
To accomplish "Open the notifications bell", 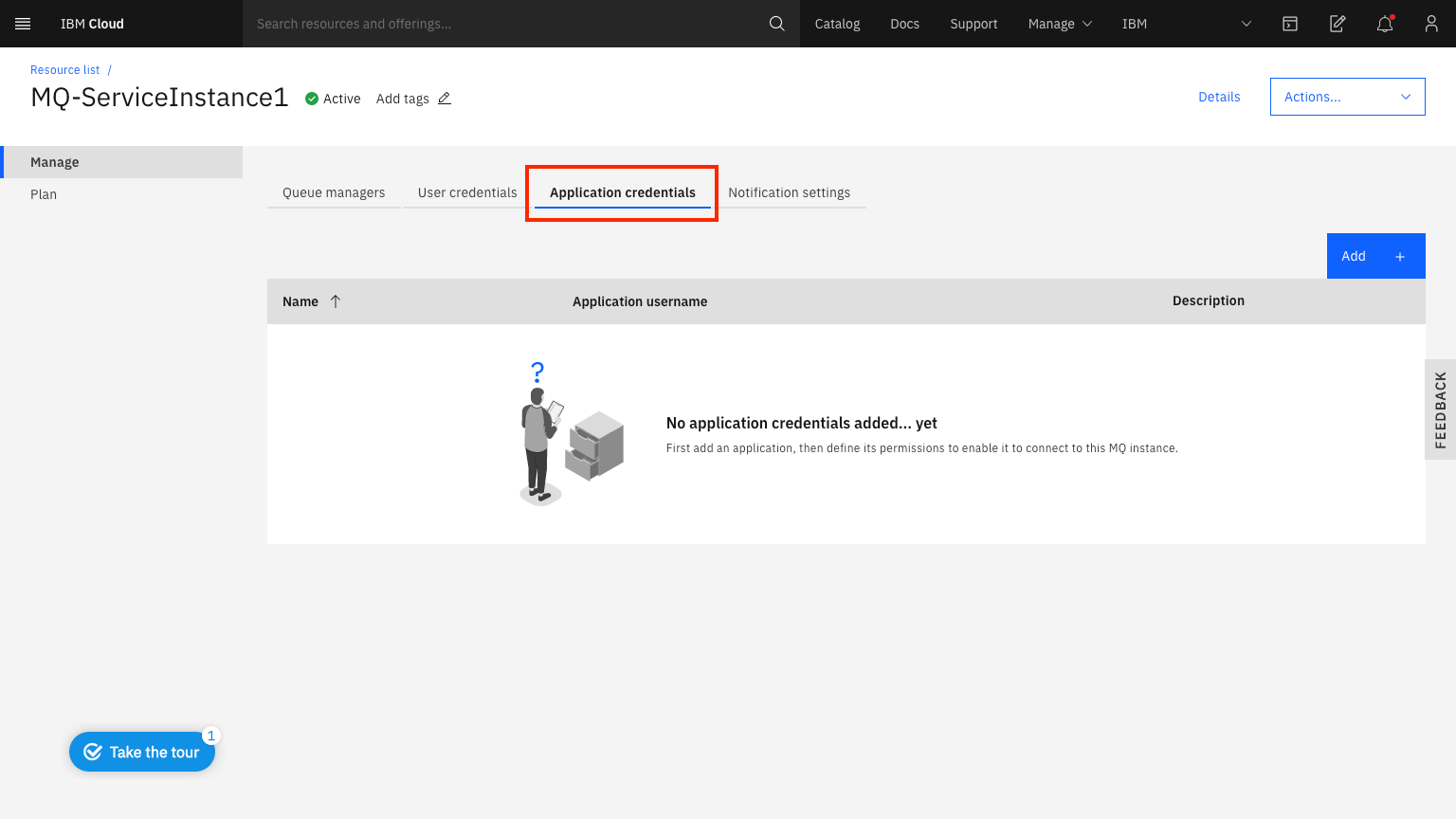I will [1385, 24].
